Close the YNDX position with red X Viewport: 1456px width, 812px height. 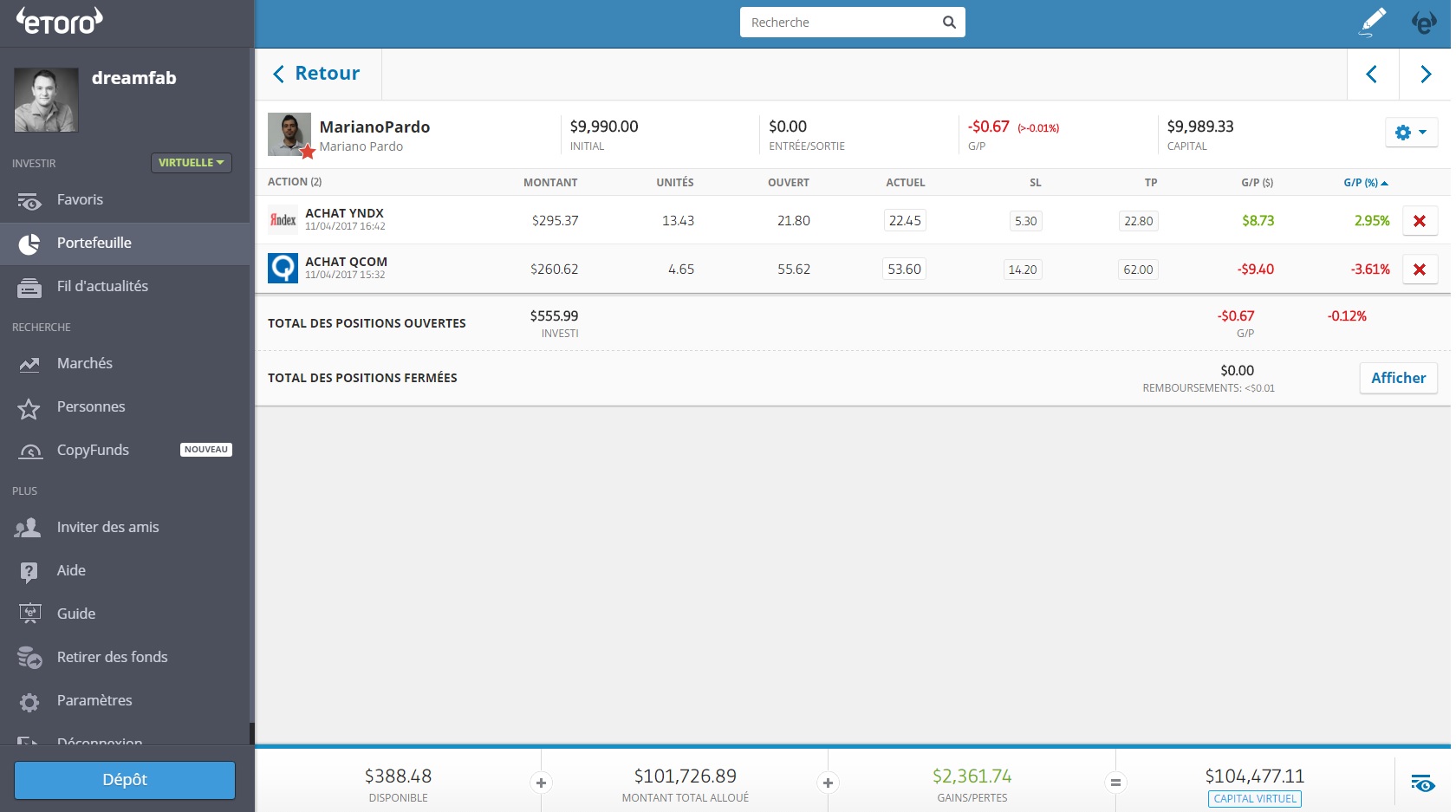click(x=1420, y=221)
